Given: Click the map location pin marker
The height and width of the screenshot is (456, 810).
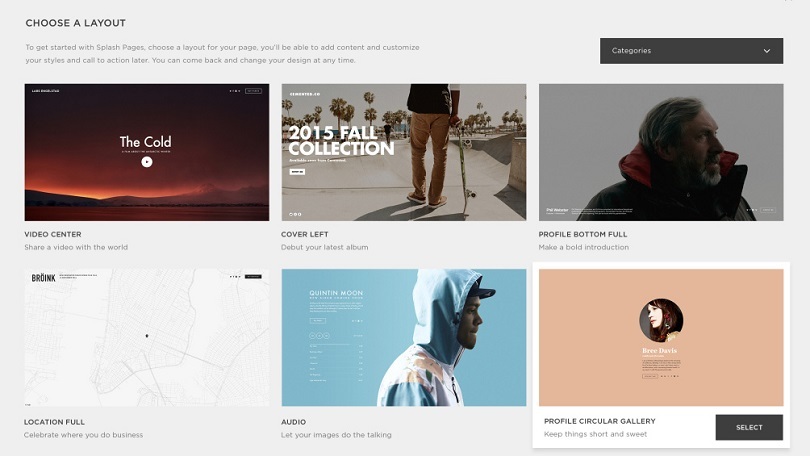Looking at the screenshot, I should [146, 336].
